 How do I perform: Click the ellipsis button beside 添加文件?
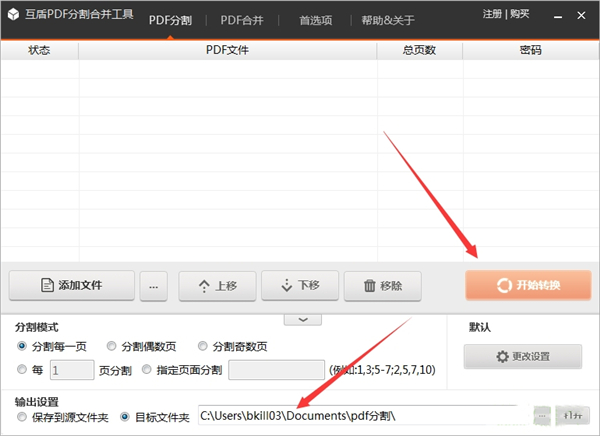153,286
